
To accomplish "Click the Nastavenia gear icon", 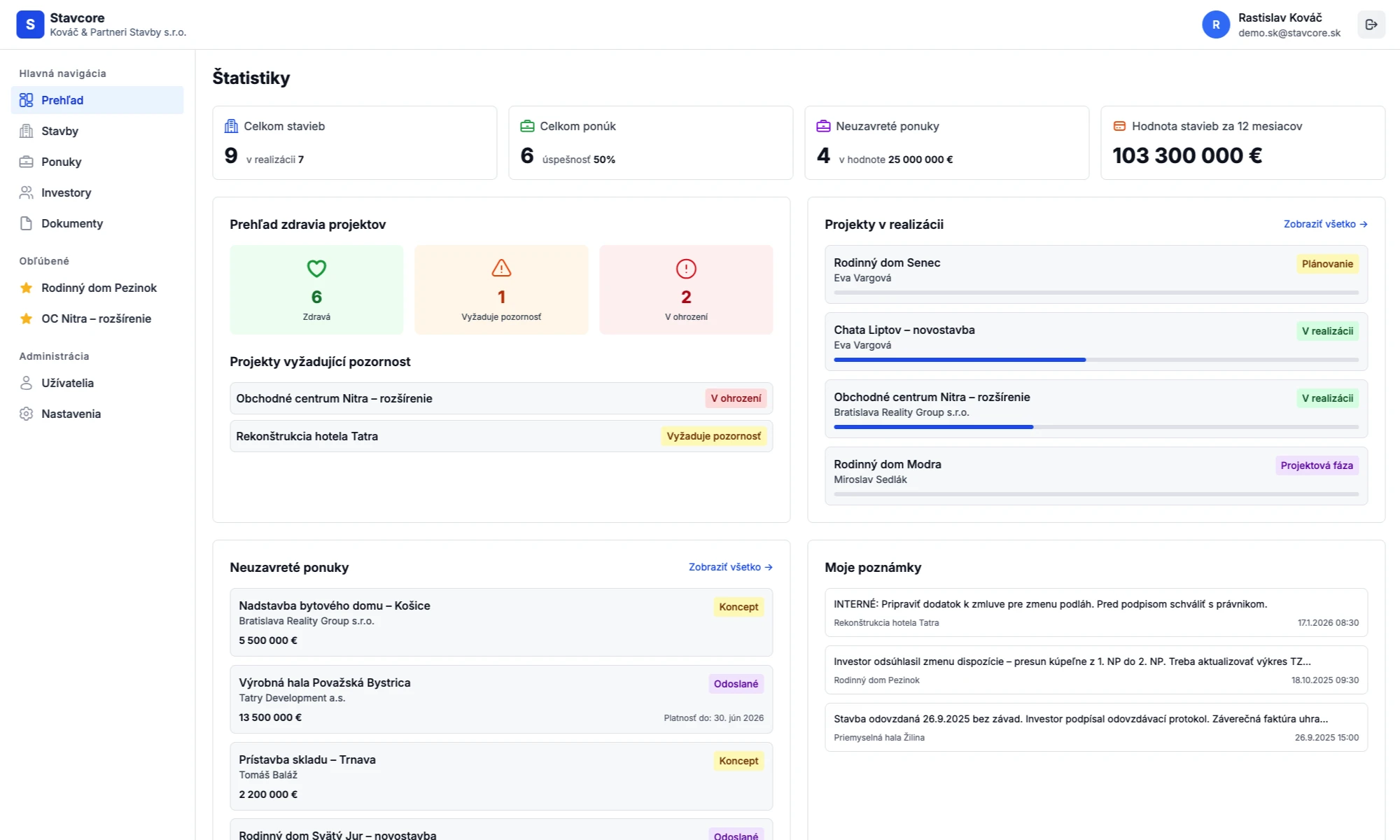I will coord(26,414).
